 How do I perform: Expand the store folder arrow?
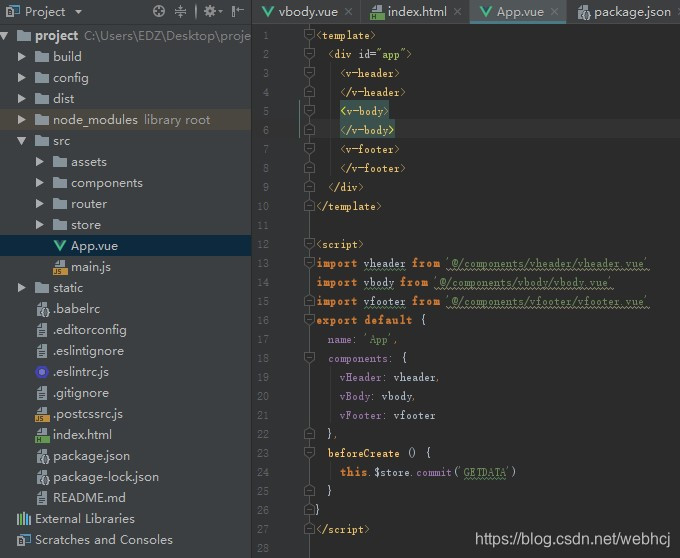tap(39, 225)
